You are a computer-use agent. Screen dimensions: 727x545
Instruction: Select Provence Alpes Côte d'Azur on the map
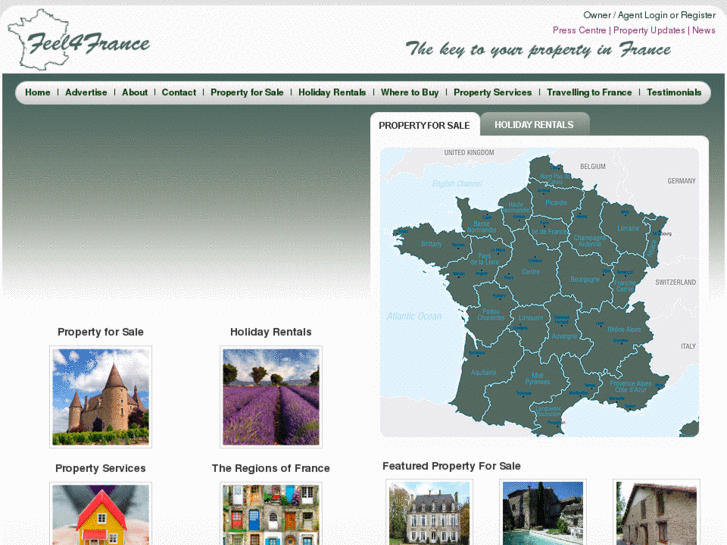coord(630,386)
